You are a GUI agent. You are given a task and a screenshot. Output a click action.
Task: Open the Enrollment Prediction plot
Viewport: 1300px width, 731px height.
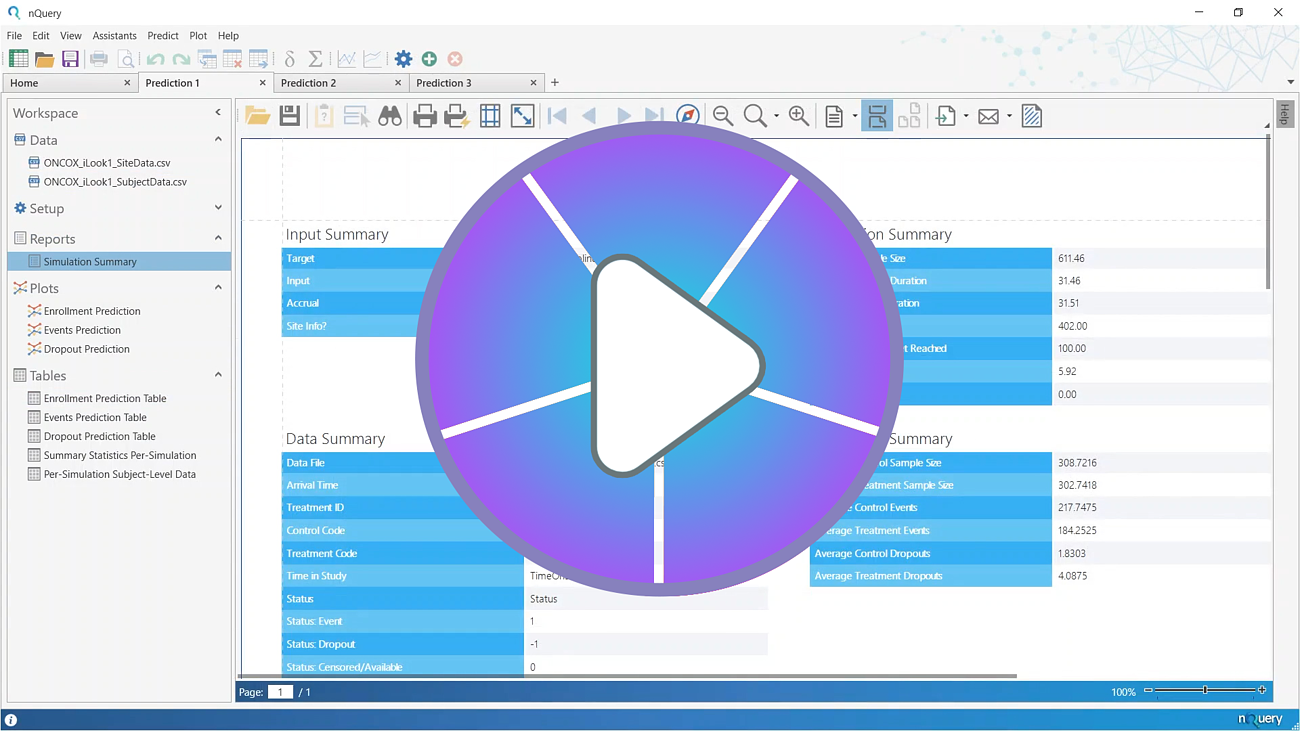pos(92,311)
